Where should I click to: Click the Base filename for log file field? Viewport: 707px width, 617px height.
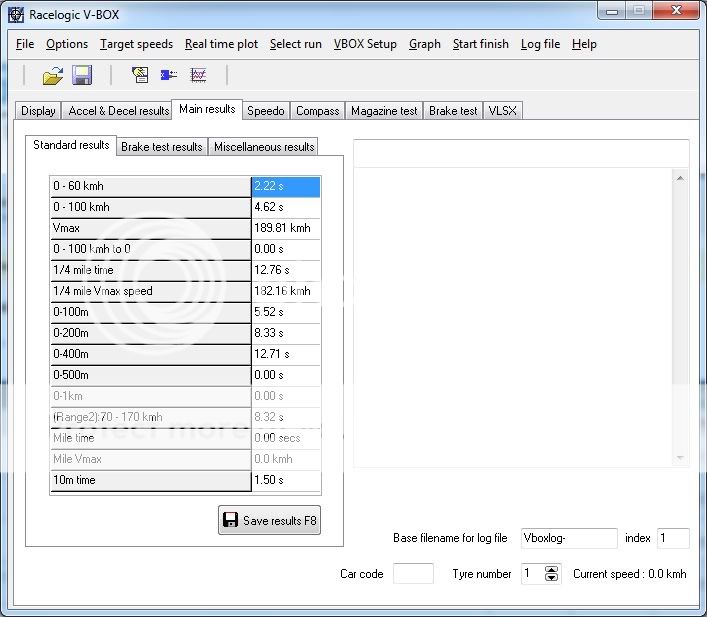click(x=569, y=538)
